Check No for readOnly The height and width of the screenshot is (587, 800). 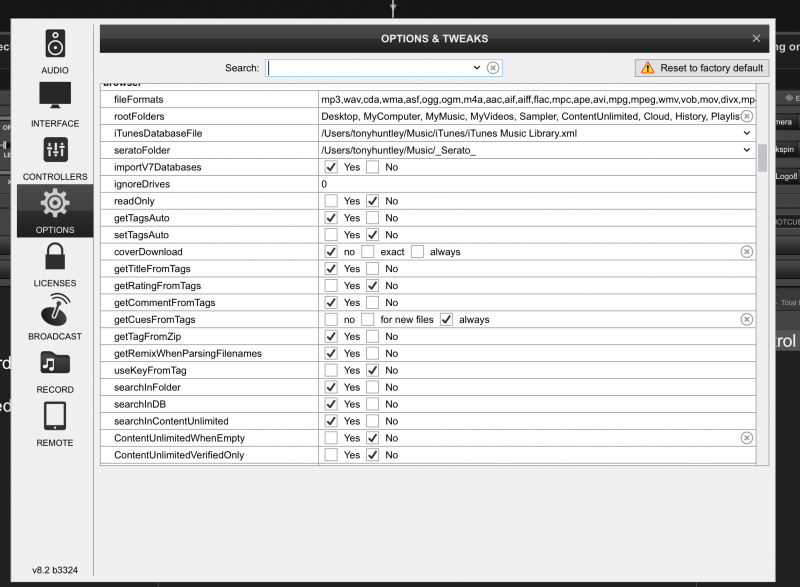(372, 201)
